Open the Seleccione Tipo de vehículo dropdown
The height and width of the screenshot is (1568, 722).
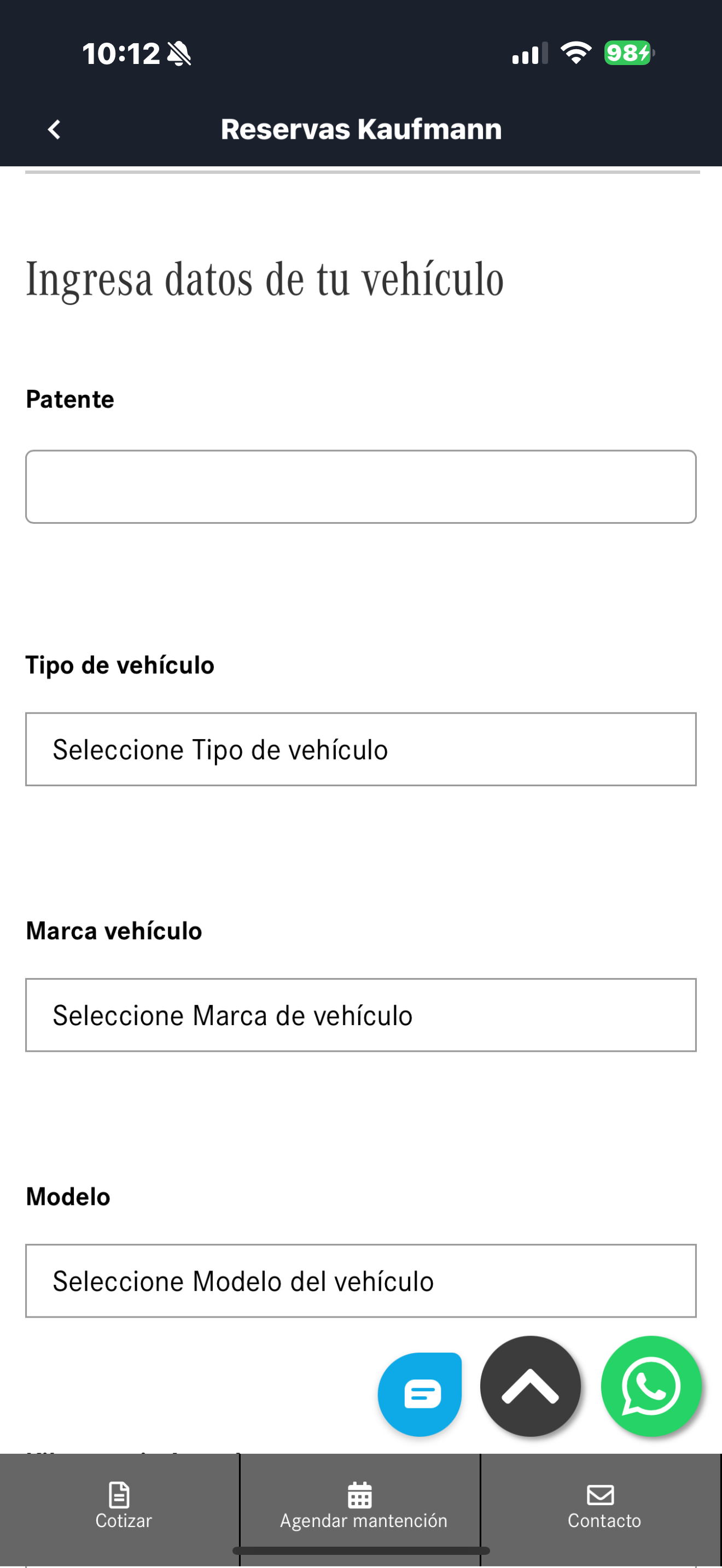tap(361, 750)
